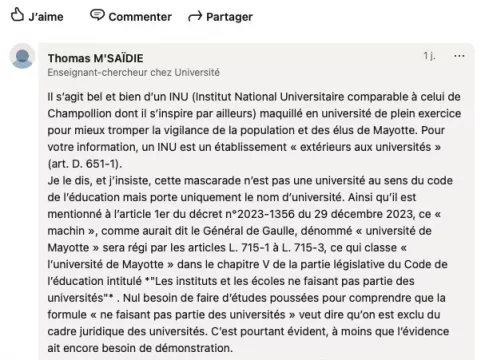Click the curved arrow Partager icon

tap(195, 16)
